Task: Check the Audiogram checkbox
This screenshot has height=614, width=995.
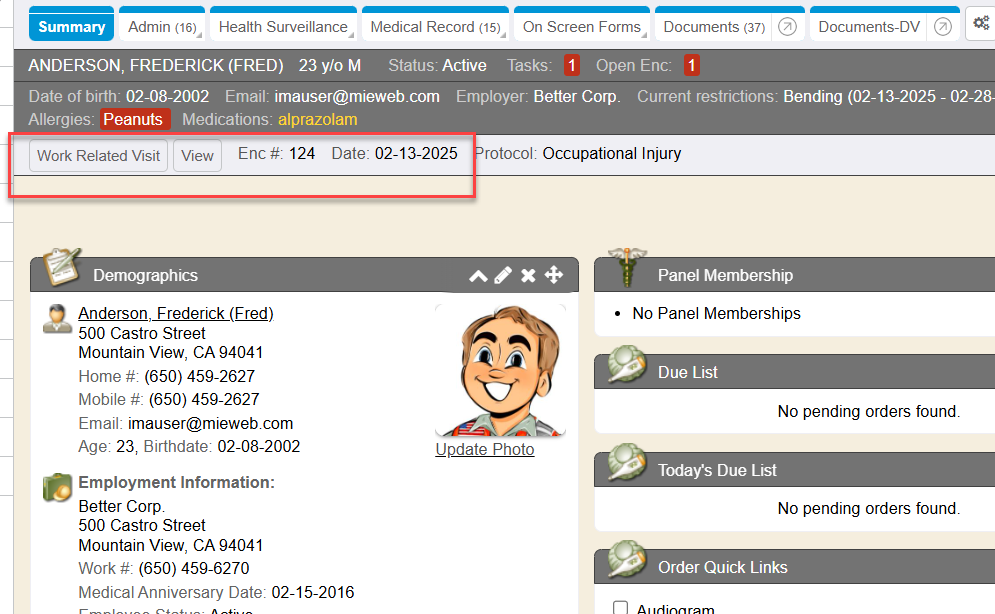Action: (620, 608)
